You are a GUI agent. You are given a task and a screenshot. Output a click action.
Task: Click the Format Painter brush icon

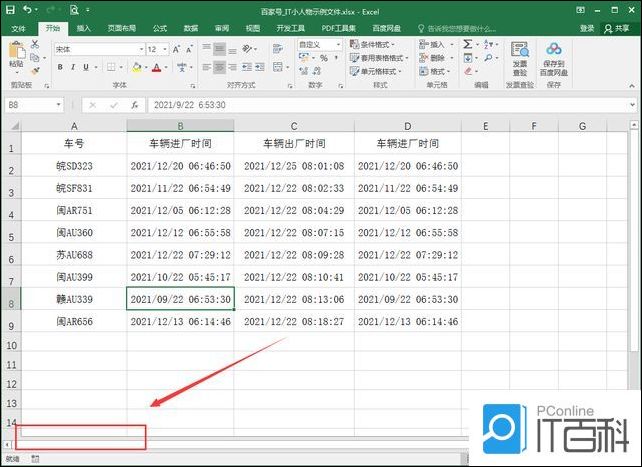[x=35, y=71]
